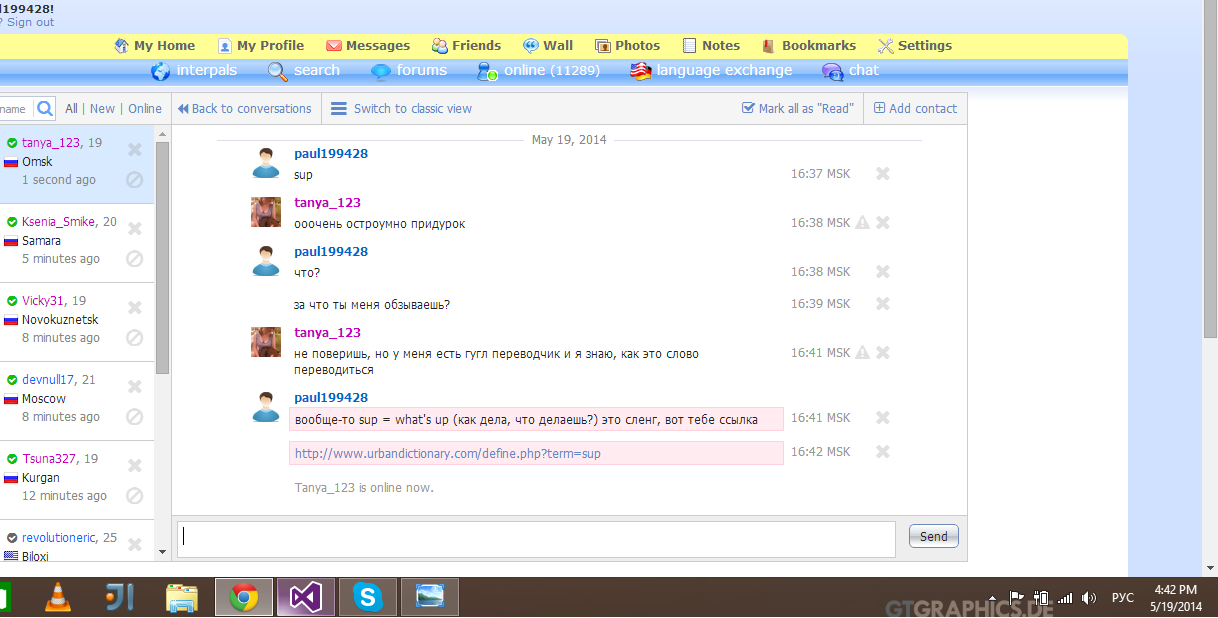
Task: Switch to classic view
Action: tap(401, 109)
